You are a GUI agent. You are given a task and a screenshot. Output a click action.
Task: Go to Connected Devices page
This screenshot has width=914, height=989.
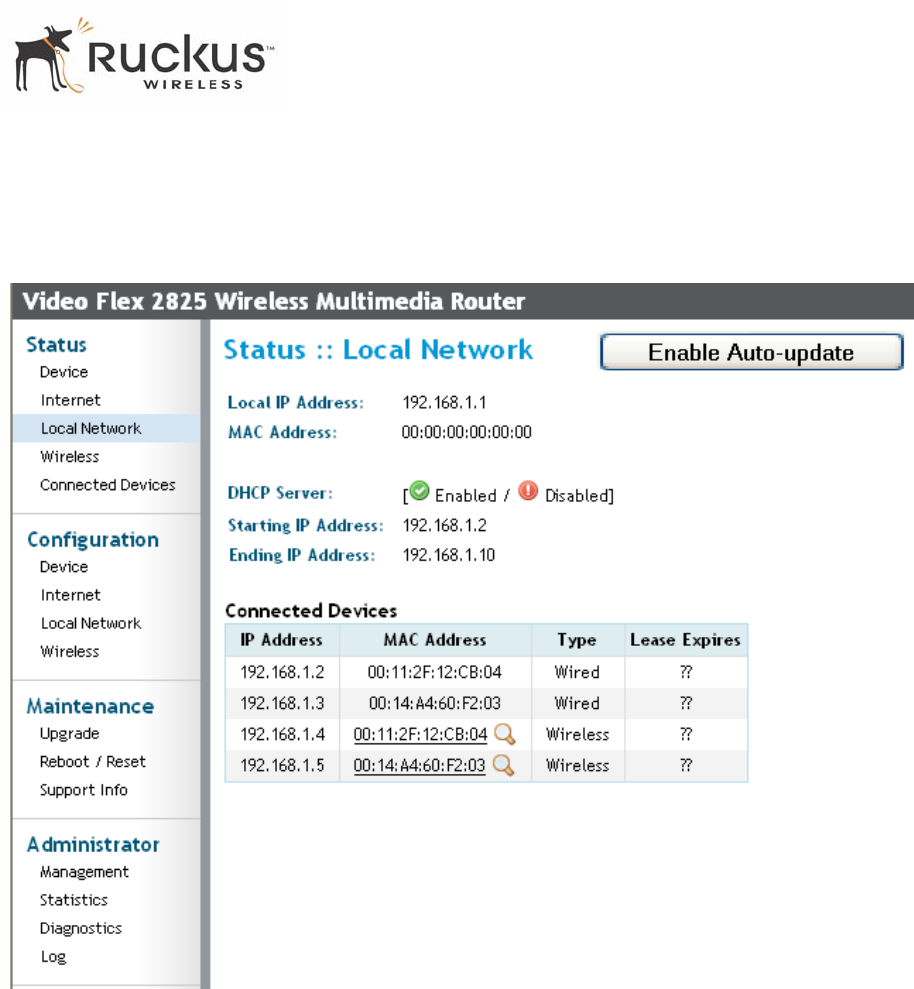(x=108, y=485)
